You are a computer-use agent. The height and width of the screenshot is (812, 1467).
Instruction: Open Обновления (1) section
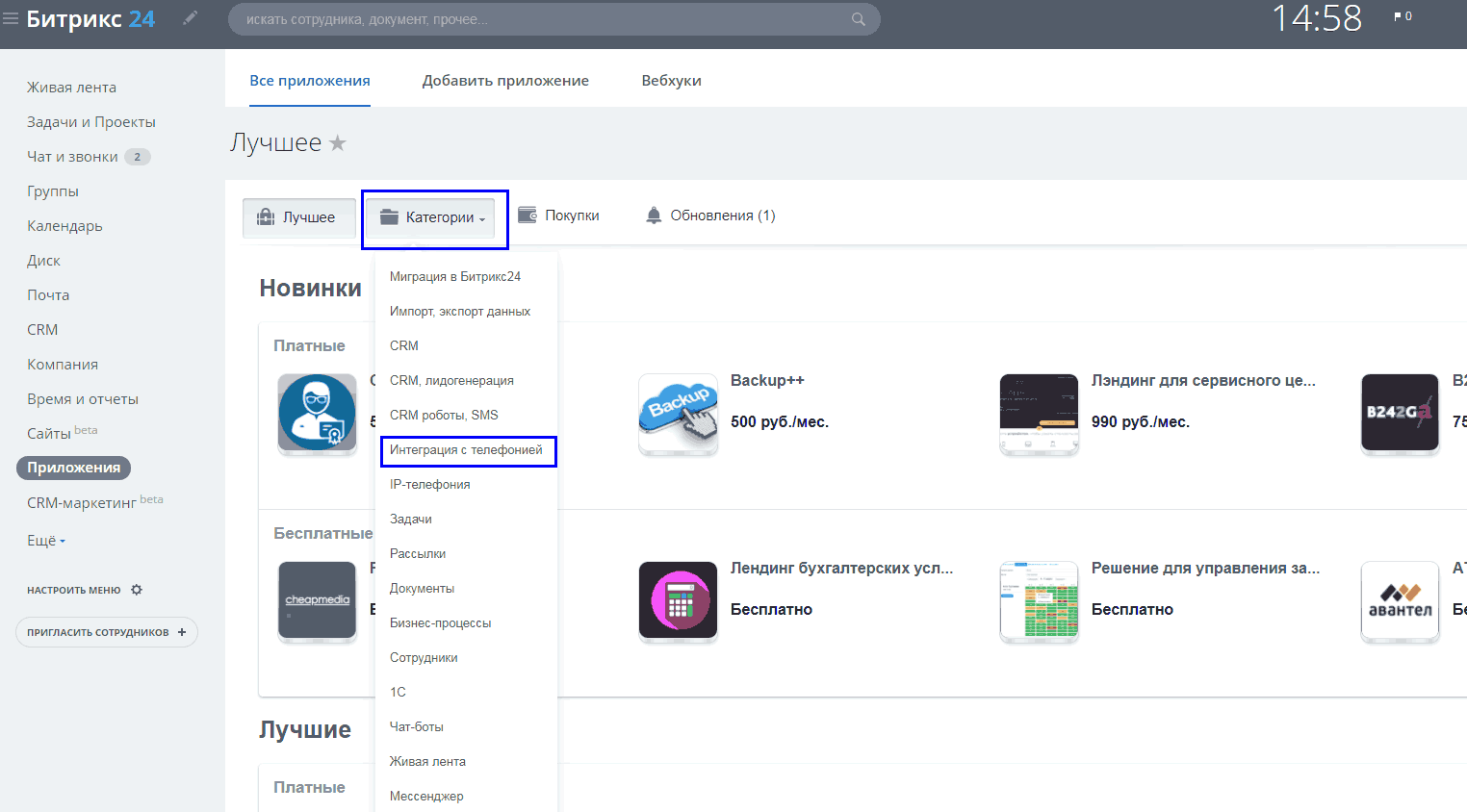coord(710,216)
